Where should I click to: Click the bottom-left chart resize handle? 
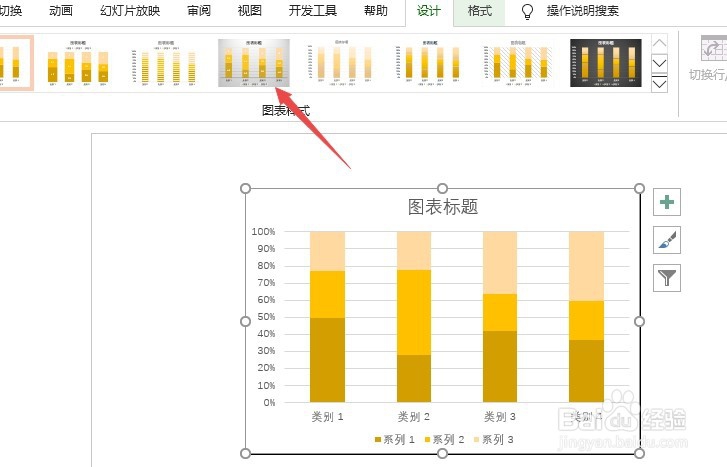pyautogui.click(x=246, y=454)
